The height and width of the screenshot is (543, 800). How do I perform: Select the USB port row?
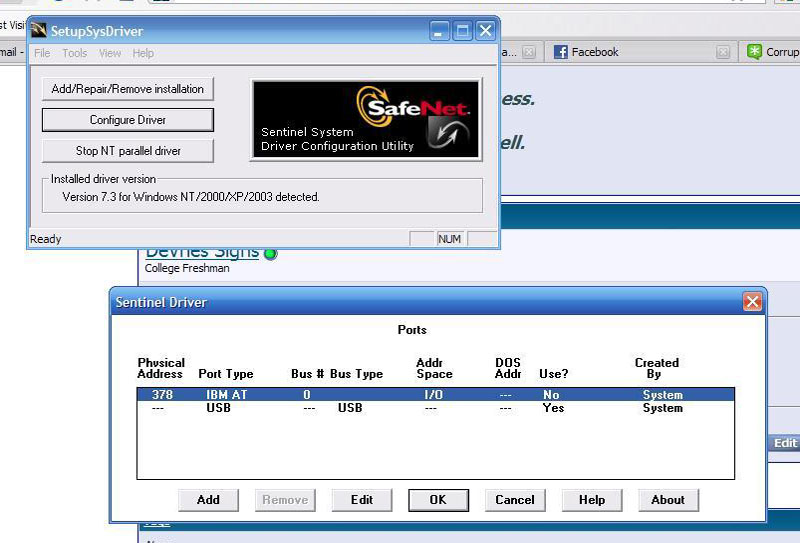coord(435,408)
